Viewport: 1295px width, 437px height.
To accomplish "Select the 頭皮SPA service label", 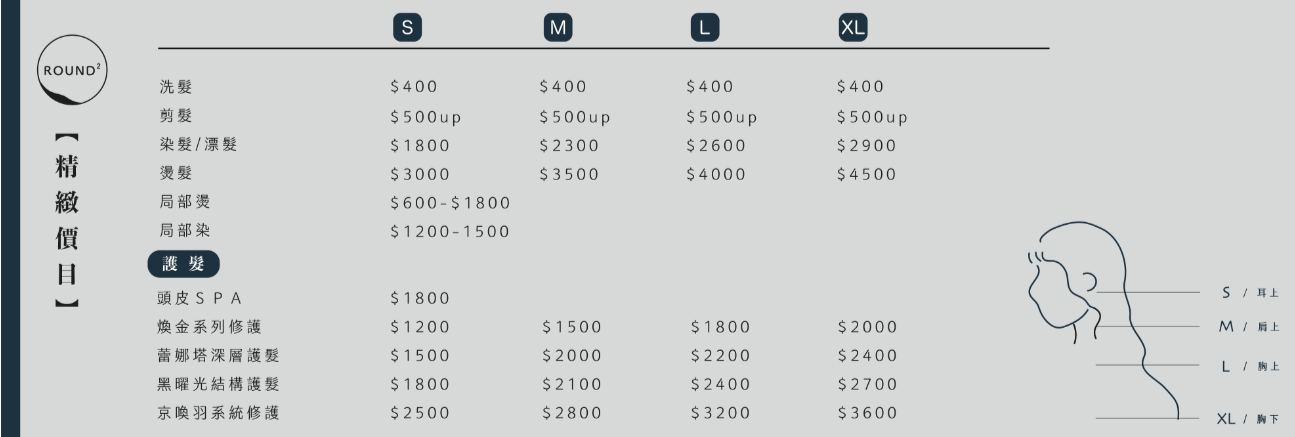I will point(201,298).
